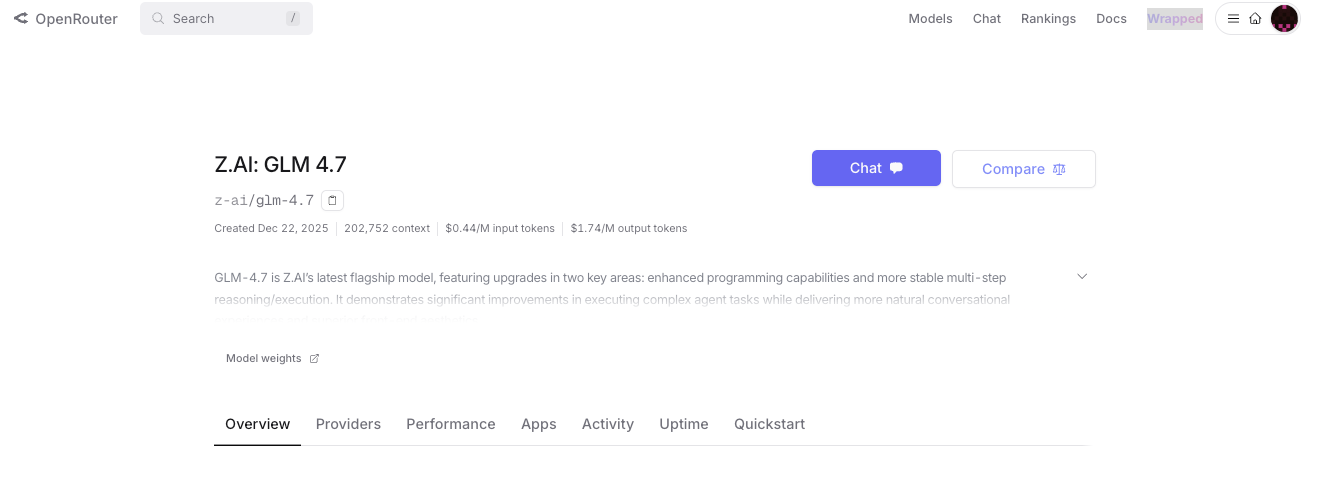1321x486 pixels.
Task: Go to Rankings in the top navigation
Action: point(1048,18)
